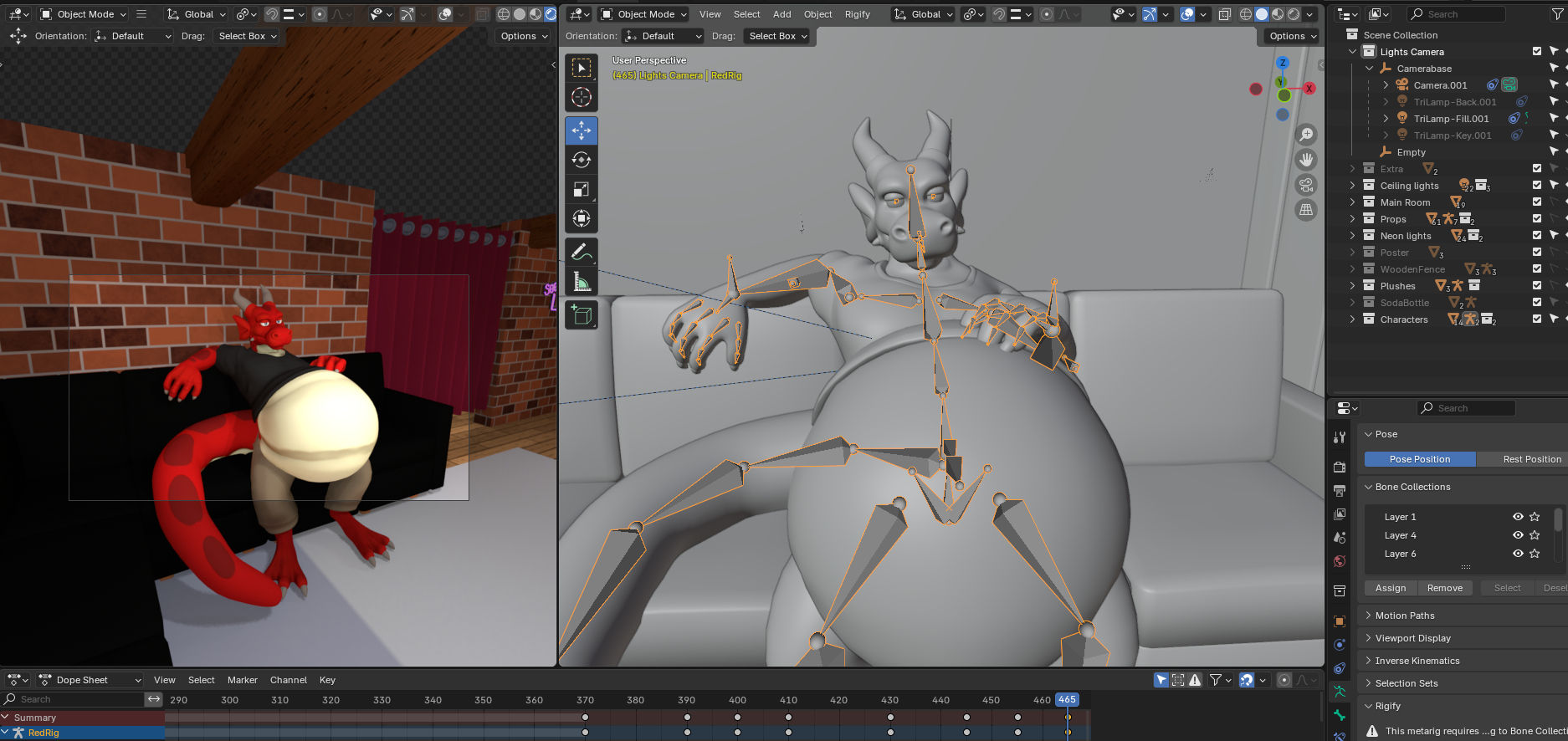Click the Dope Sheet search field
The image size is (1568, 741).
75,699
